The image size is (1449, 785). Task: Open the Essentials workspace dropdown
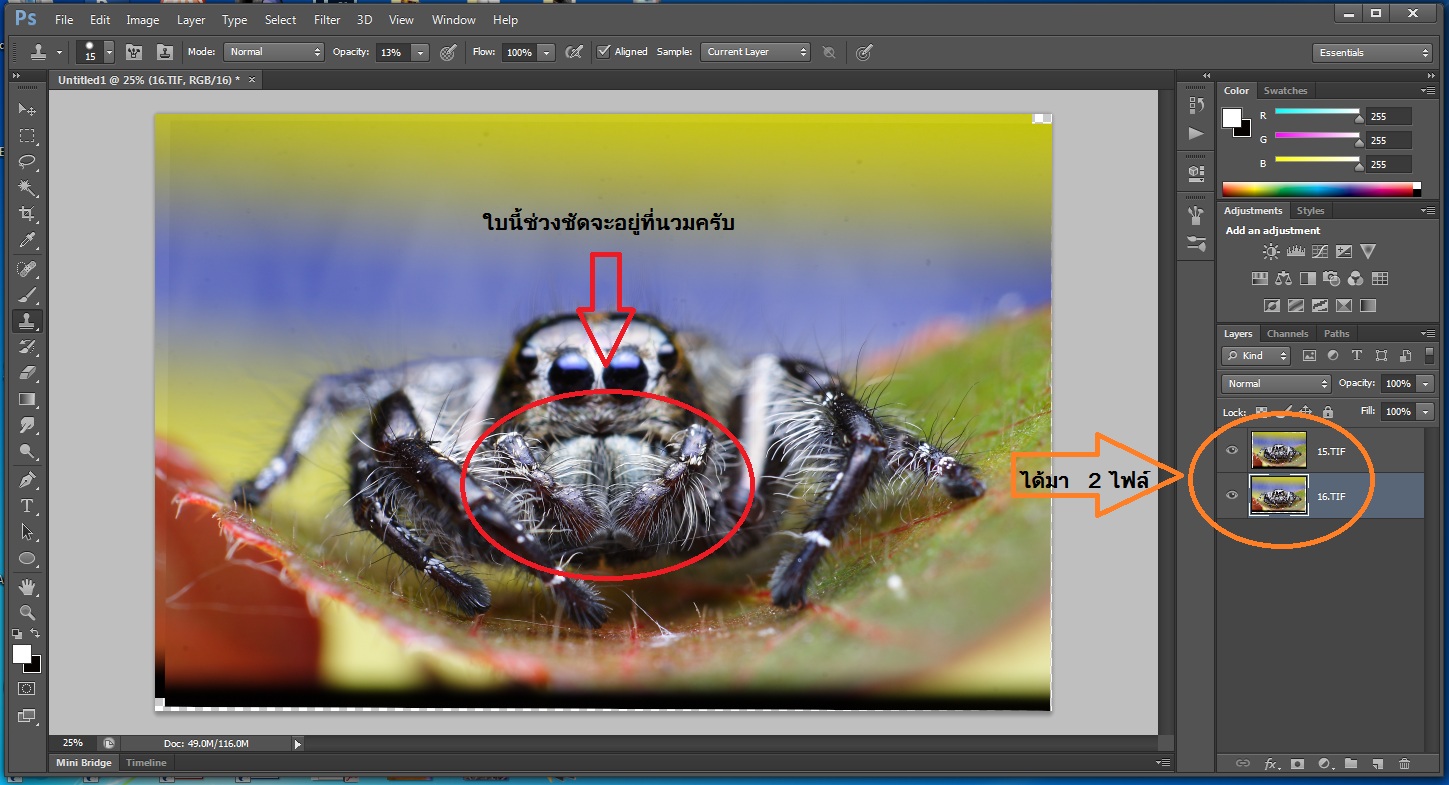point(1372,53)
